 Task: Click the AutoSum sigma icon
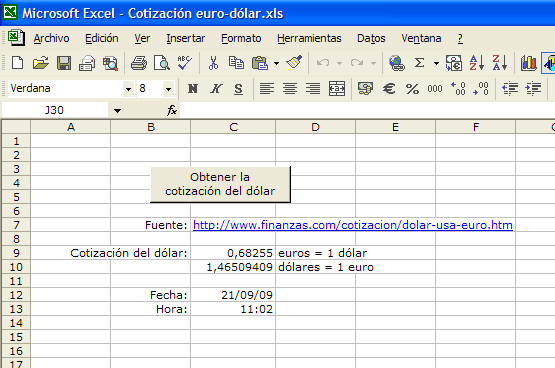point(419,63)
